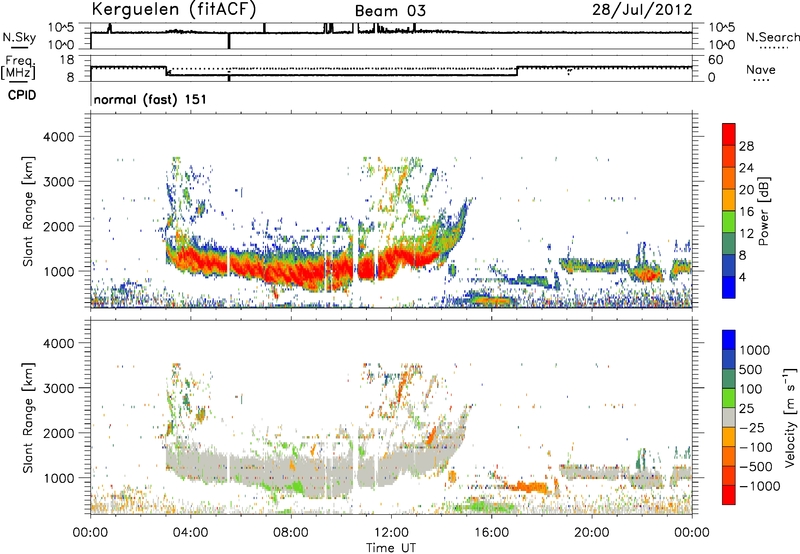800x554 pixels.
Task: Click the 'normal (fast) 151' mode text
Action: point(151,99)
